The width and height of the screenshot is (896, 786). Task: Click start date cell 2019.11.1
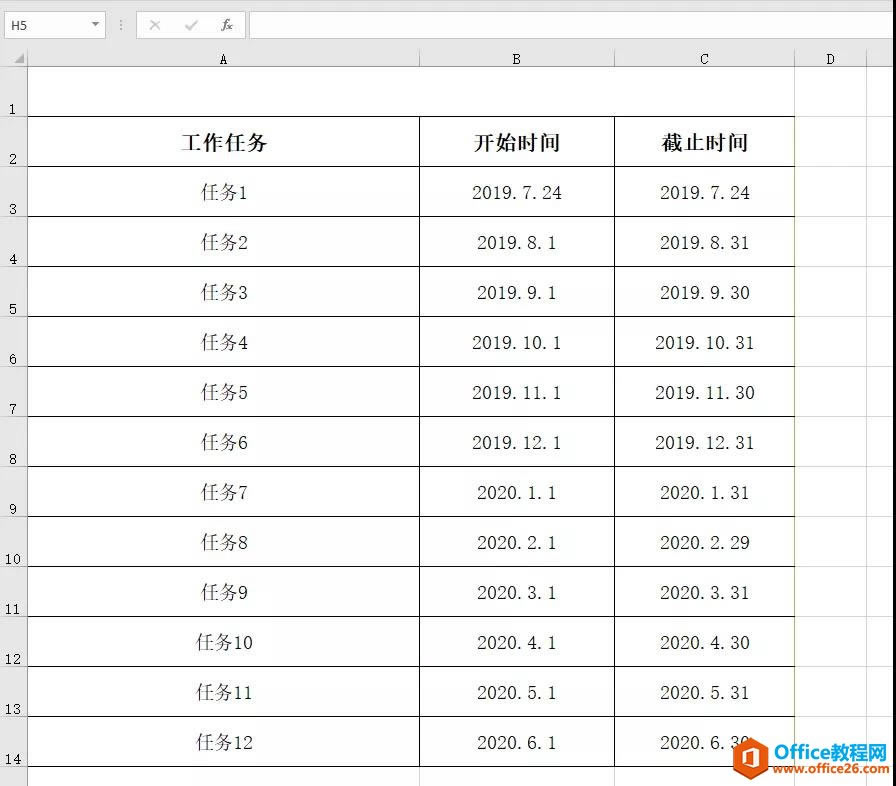517,392
